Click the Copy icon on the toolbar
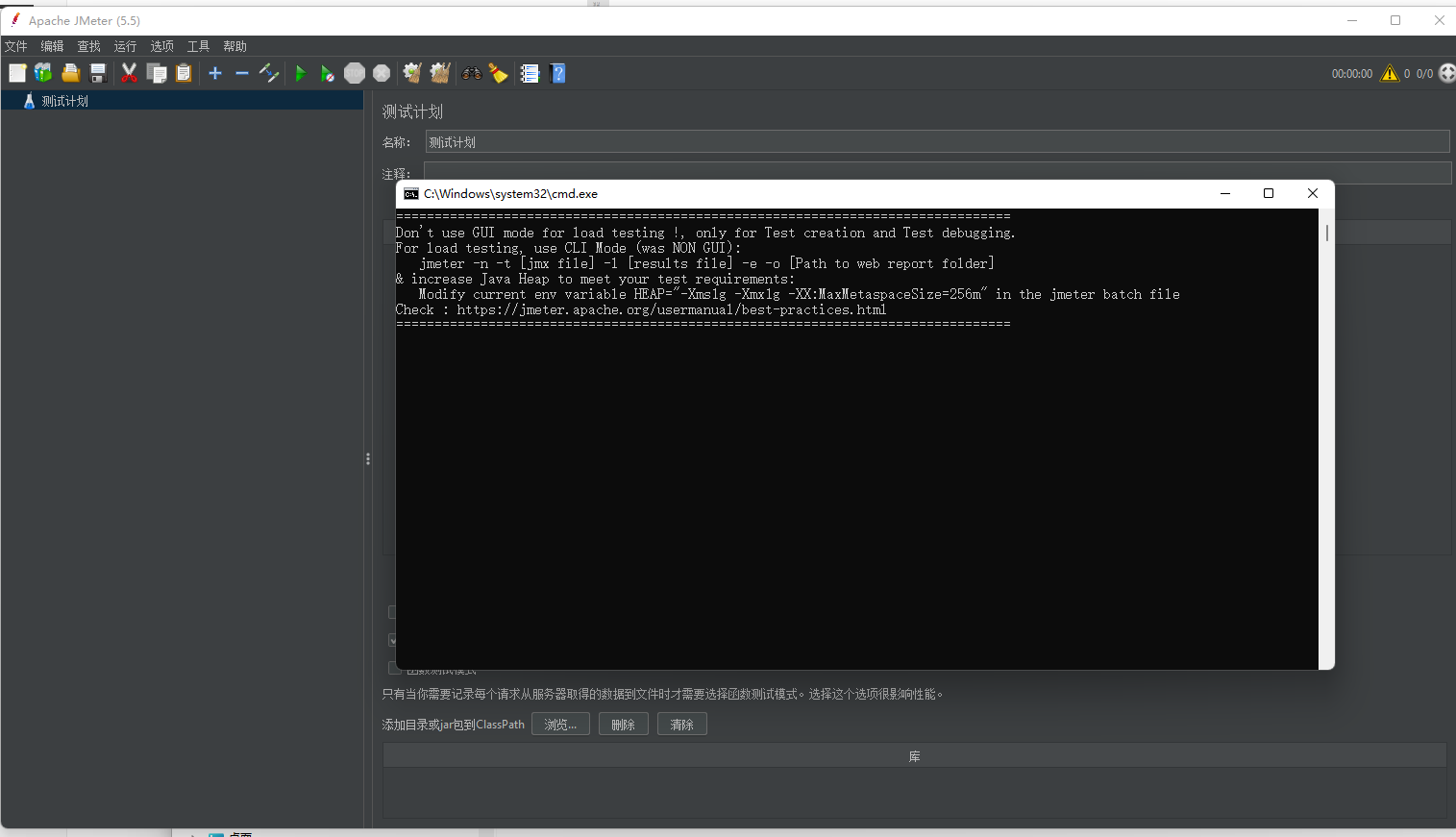The width and height of the screenshot is (1456, 837). tap(157, 73)
